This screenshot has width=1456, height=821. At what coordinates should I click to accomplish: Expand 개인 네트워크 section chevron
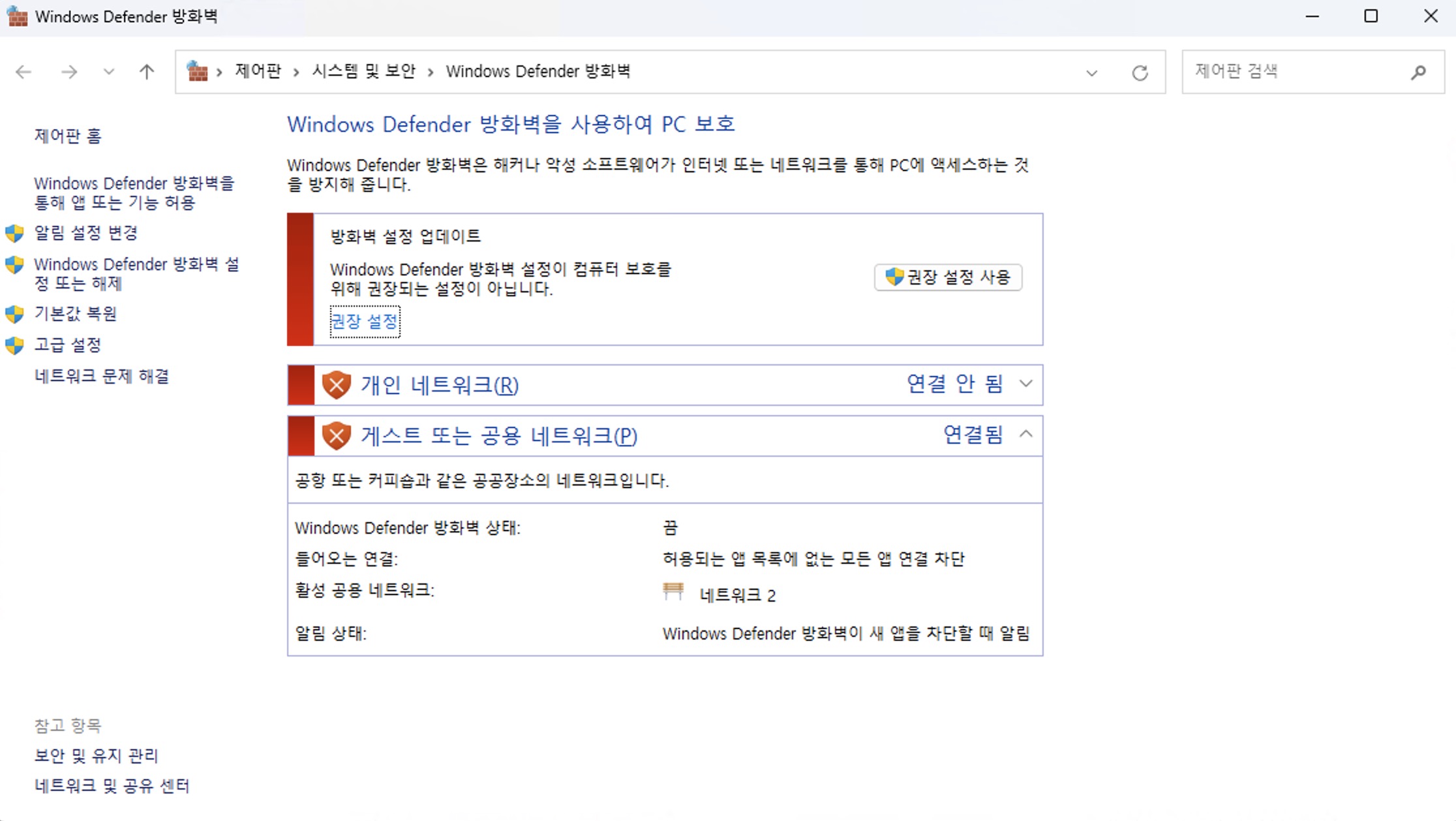point(1025,384)
